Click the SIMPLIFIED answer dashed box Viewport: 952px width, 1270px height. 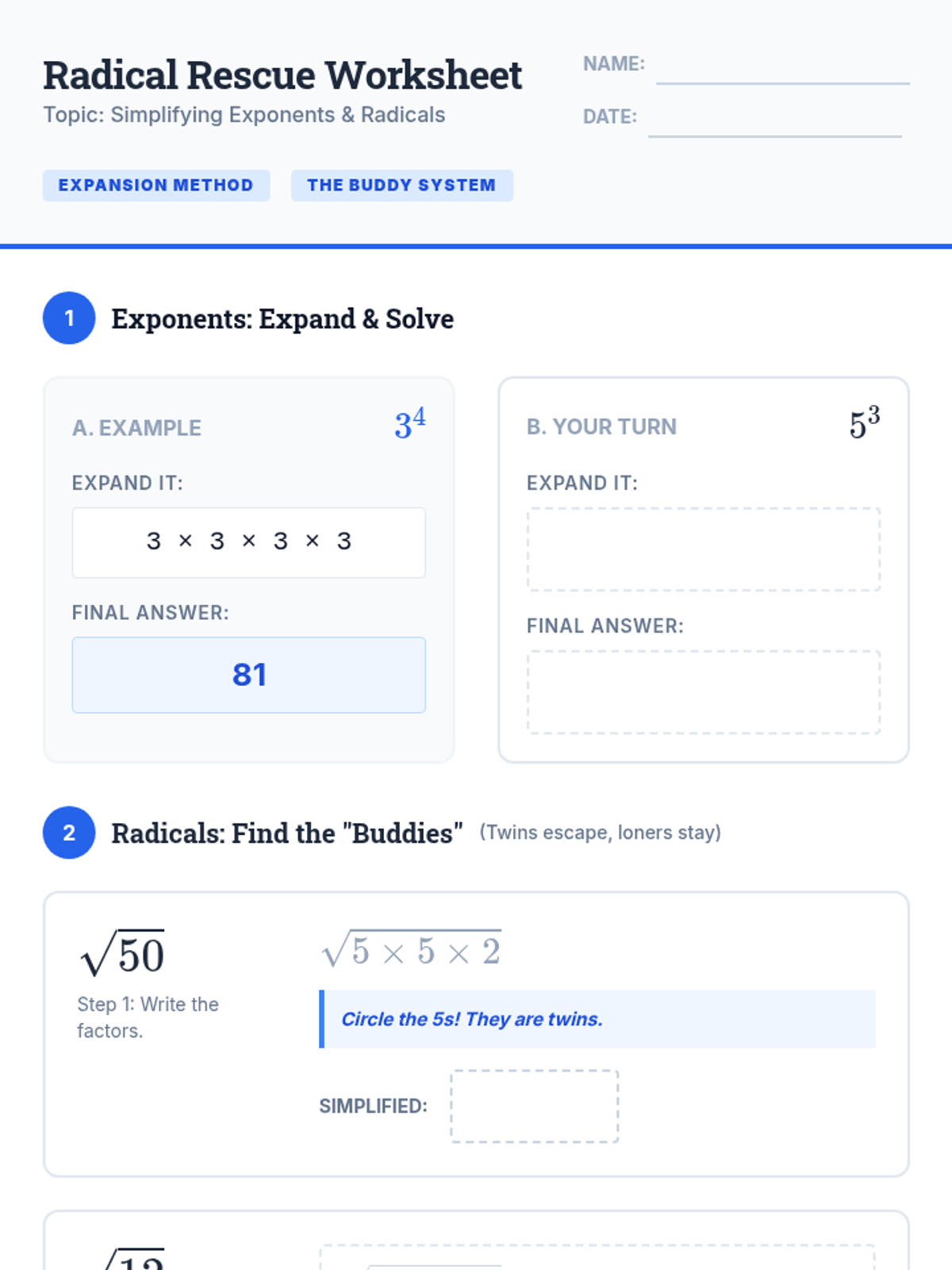[x=535, y=1106]
